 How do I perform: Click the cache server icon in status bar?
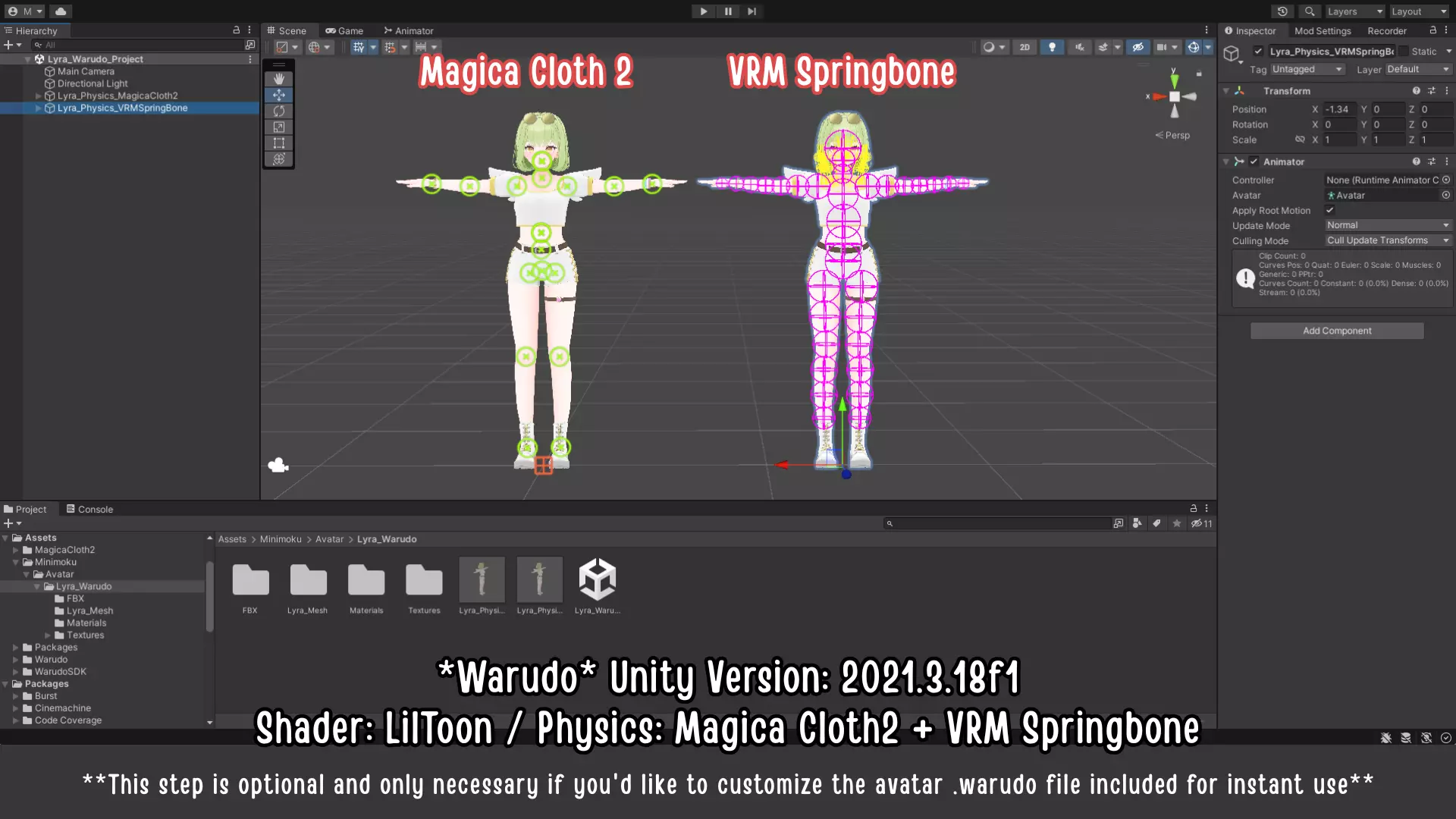pos(1406,738)
